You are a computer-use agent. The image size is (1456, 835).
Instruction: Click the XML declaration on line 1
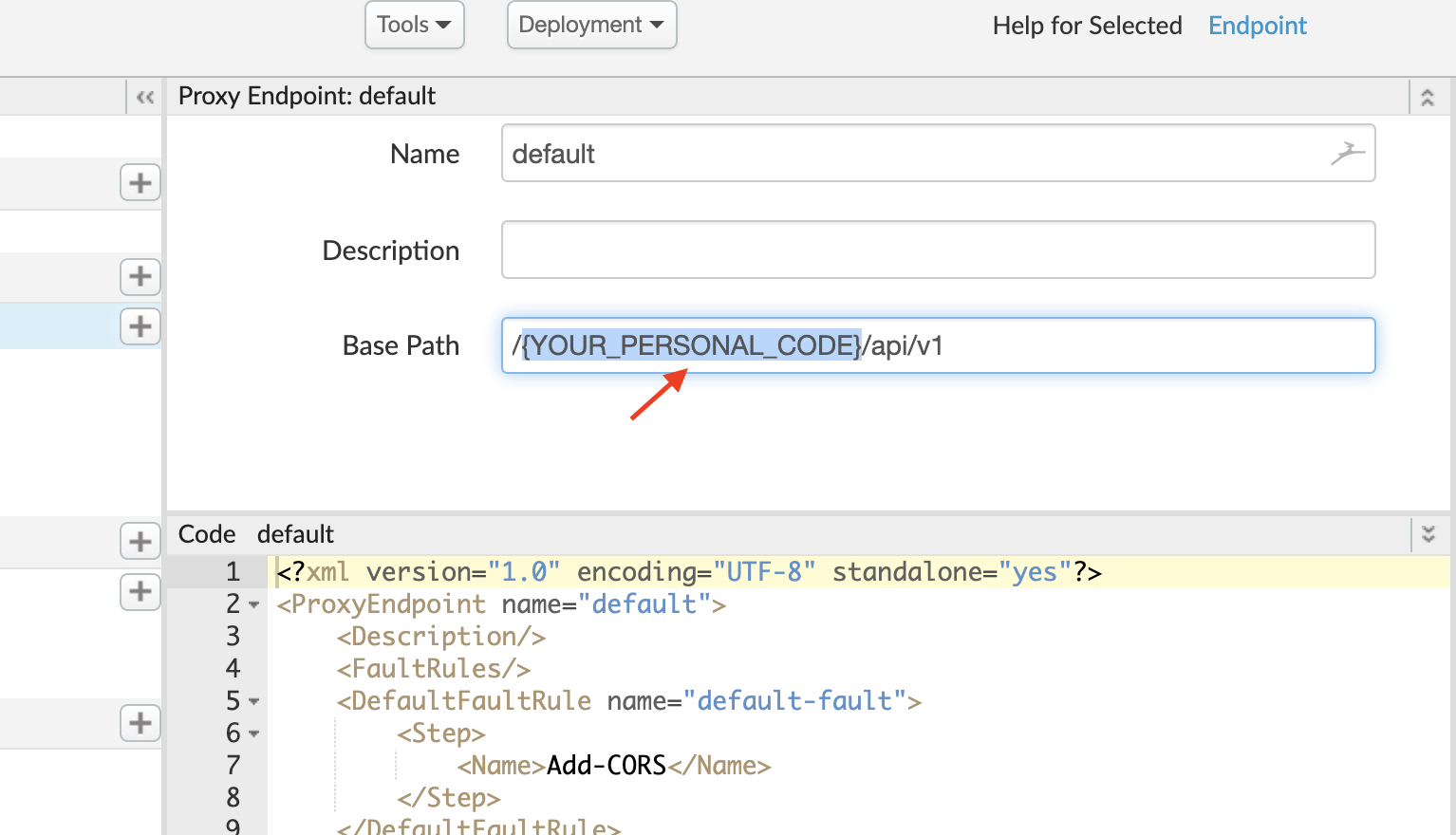coord(689,572)
